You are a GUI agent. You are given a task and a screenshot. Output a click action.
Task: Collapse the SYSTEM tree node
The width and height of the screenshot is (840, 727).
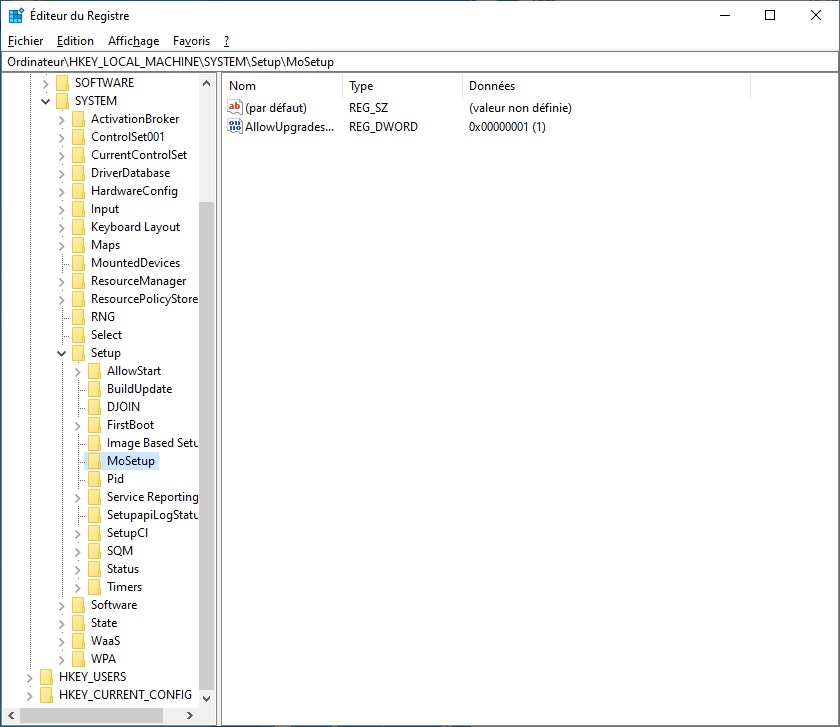[x=46, y=101]
